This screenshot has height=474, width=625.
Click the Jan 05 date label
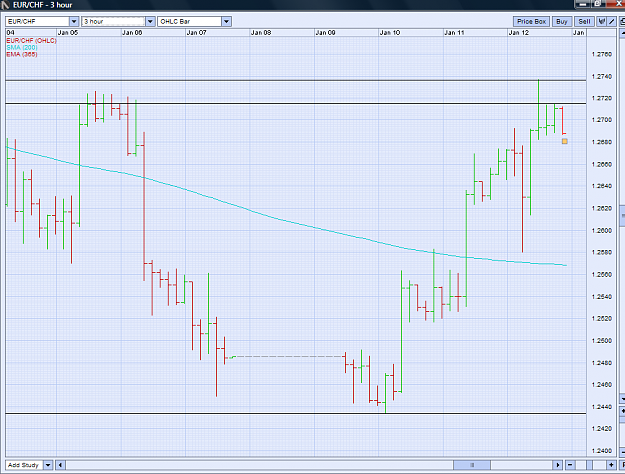[x=68, y=33]
